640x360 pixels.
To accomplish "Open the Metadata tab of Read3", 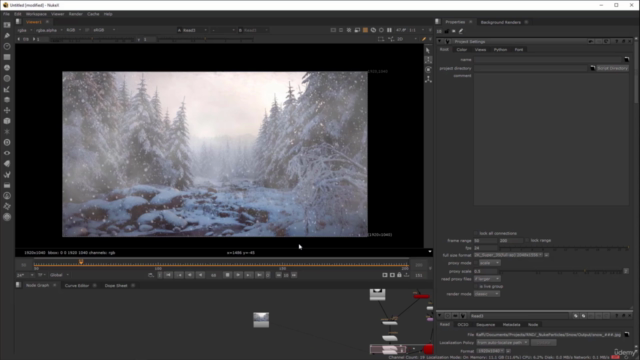I will click(x=511, y=325).
